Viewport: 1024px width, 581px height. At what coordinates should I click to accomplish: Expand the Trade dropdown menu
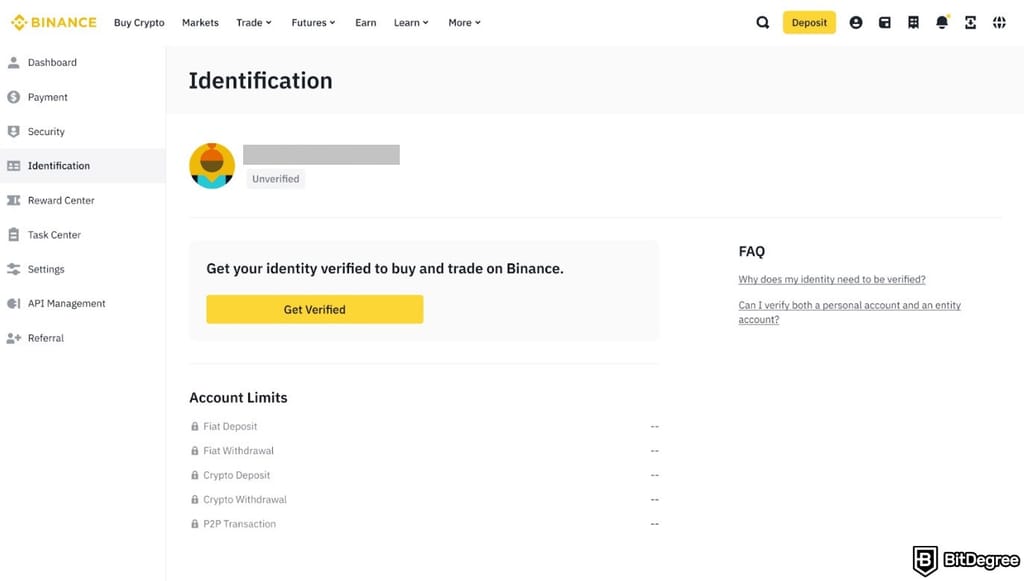[254, 22]
